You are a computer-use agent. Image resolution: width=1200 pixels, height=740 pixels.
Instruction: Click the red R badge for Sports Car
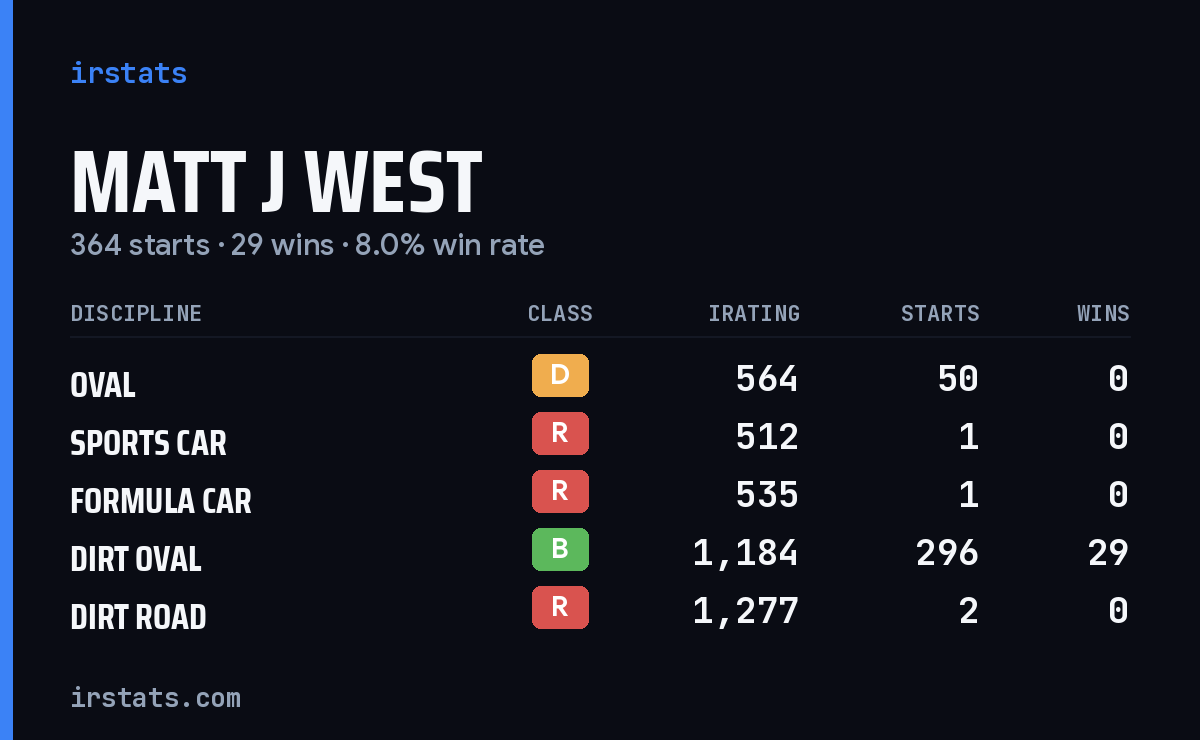560,434
